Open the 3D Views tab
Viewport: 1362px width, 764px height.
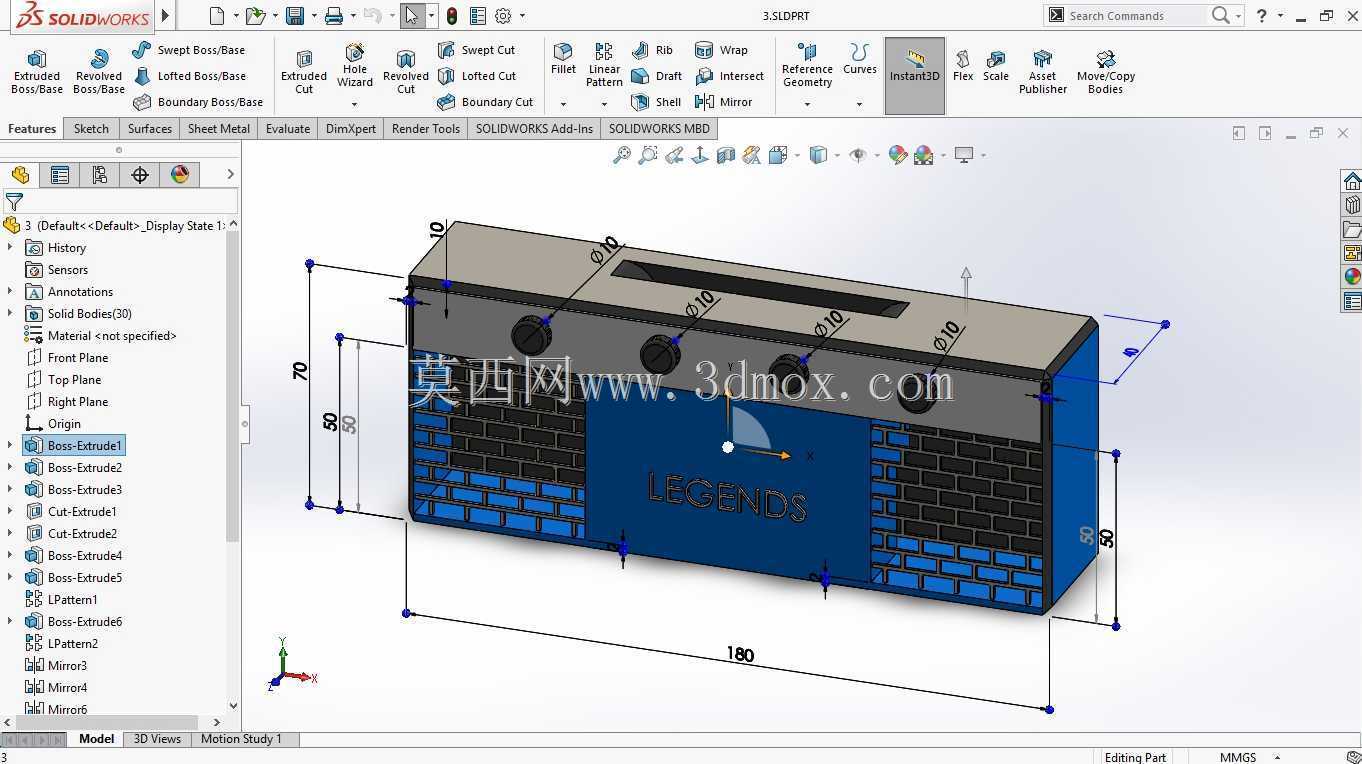click(x=158, y=739)
